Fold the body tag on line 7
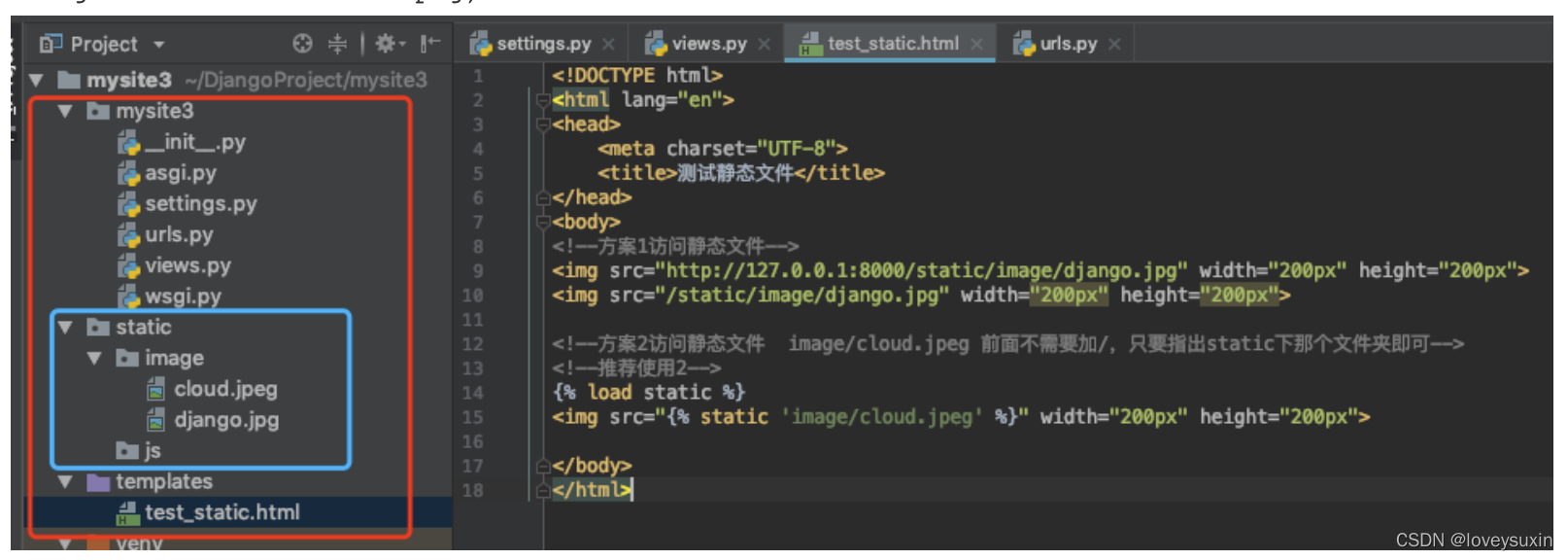1568x560 pixels. [x=543, y=222]
